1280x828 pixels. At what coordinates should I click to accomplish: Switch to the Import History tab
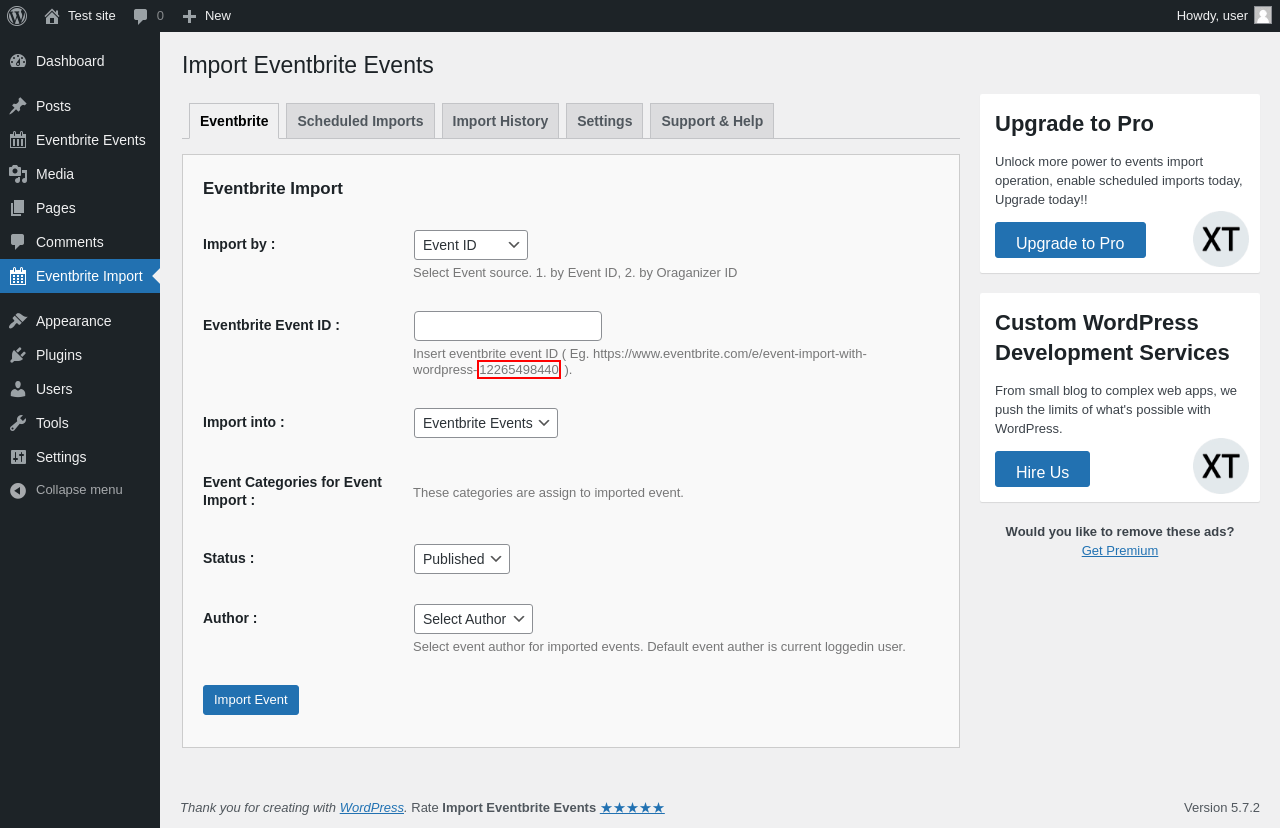pos(500,121)
